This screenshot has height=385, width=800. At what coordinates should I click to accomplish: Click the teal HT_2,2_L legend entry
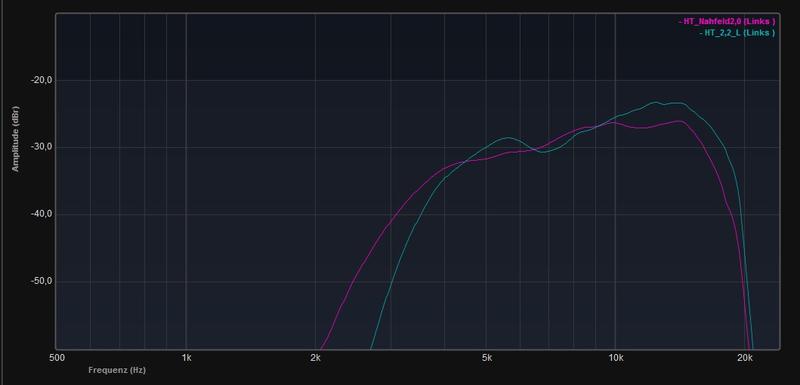737,33
